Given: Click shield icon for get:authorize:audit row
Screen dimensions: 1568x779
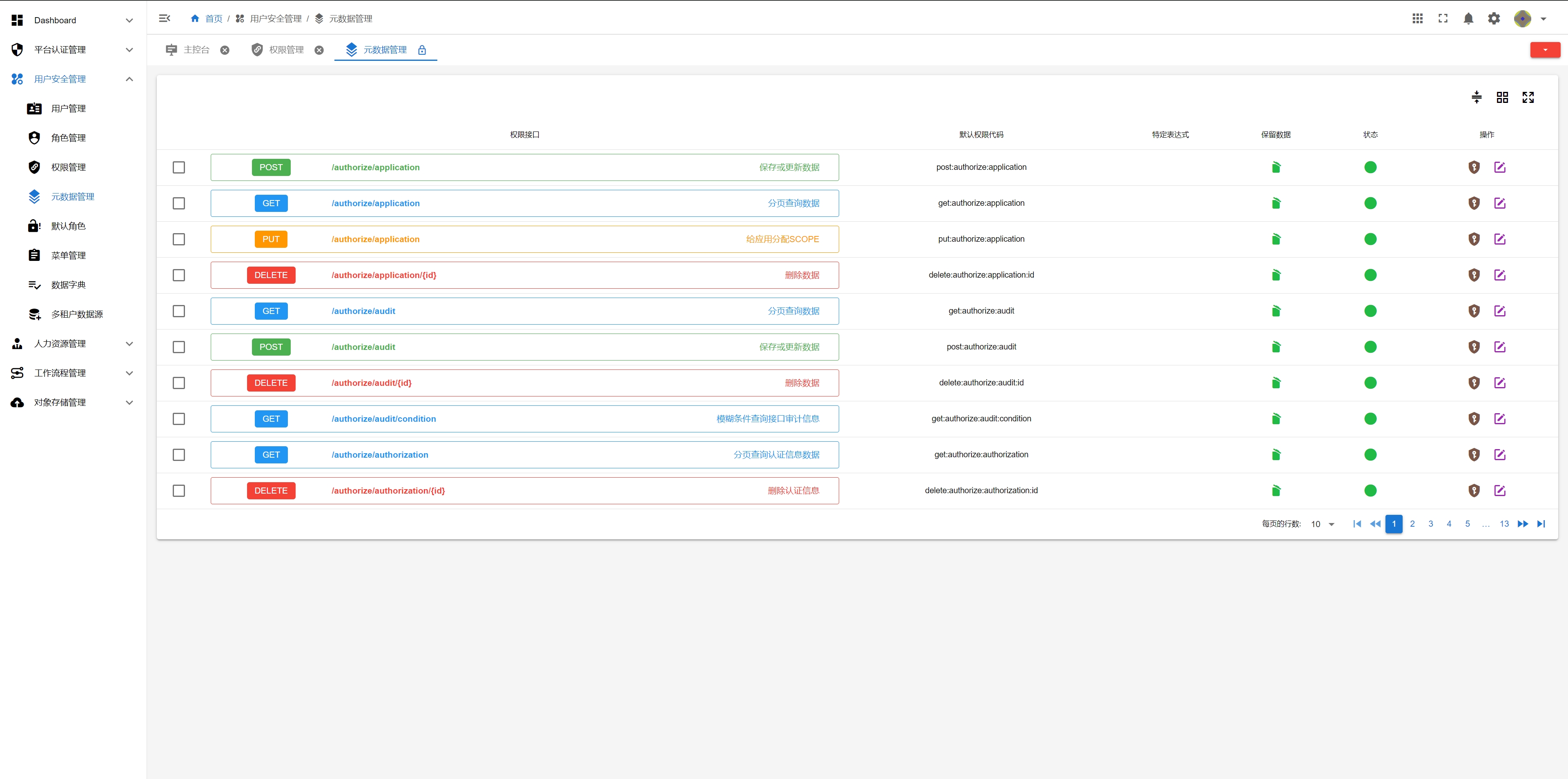Looking at the screenshot, I should tap(1474, 311).
